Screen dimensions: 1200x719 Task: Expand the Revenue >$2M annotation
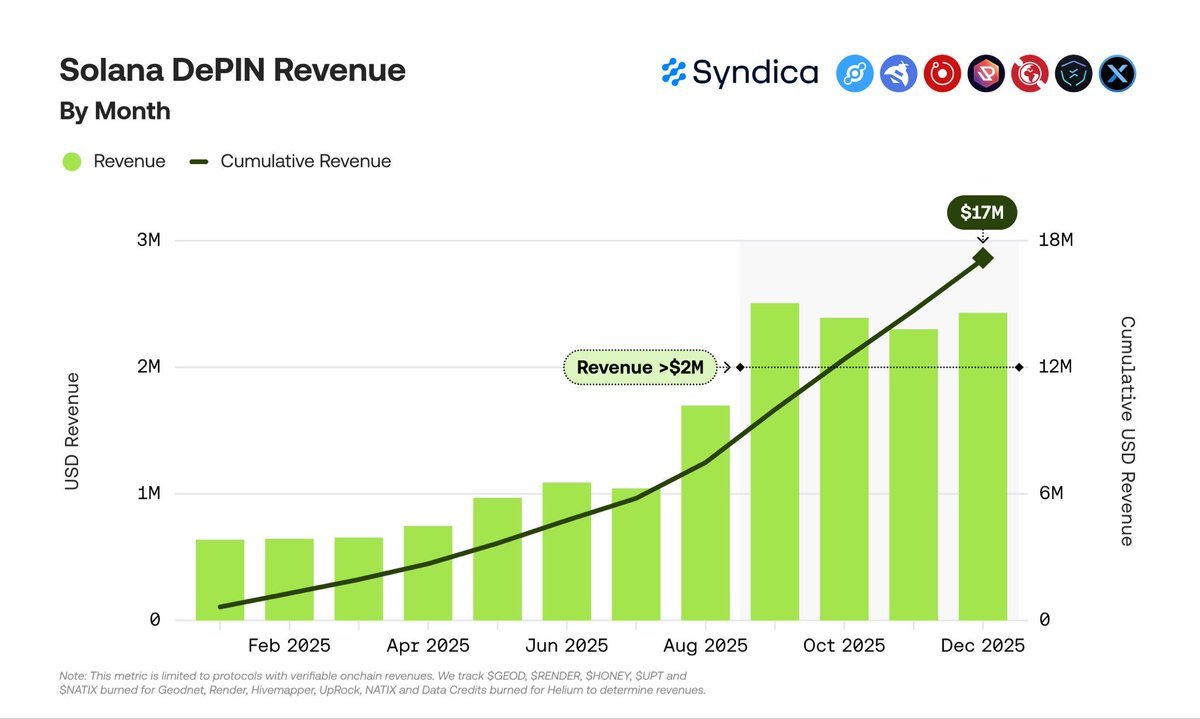tap(639, 367)
